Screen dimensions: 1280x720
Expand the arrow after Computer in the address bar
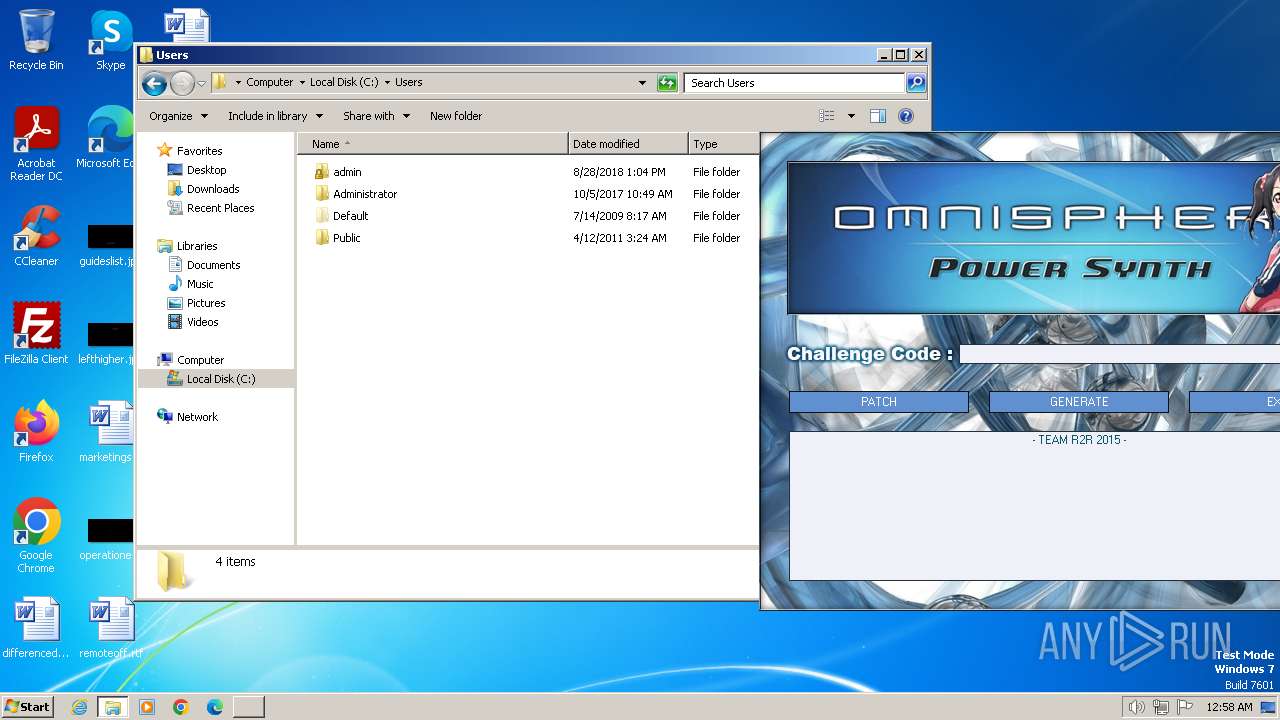(302, 83)
